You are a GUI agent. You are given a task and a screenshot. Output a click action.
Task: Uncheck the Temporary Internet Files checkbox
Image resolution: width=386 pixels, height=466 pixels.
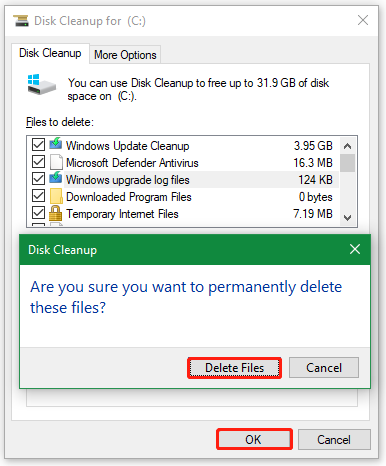(38, 213)
